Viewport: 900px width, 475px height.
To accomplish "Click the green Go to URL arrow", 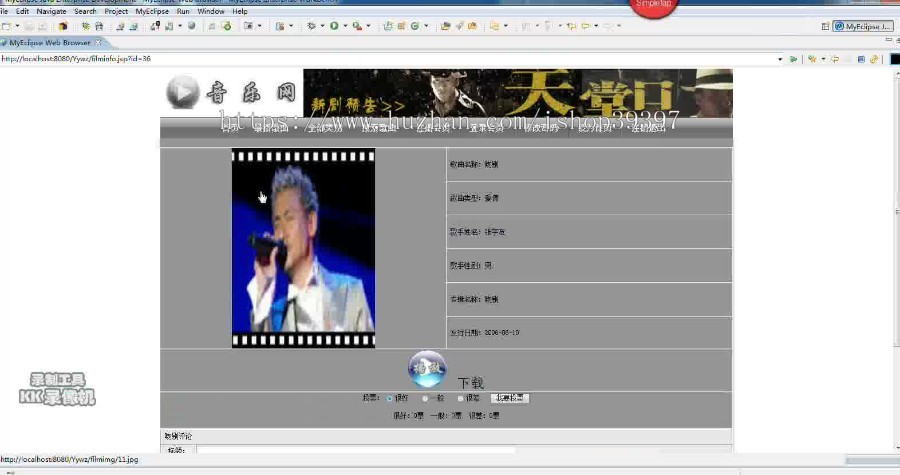I will pos(793,59).
